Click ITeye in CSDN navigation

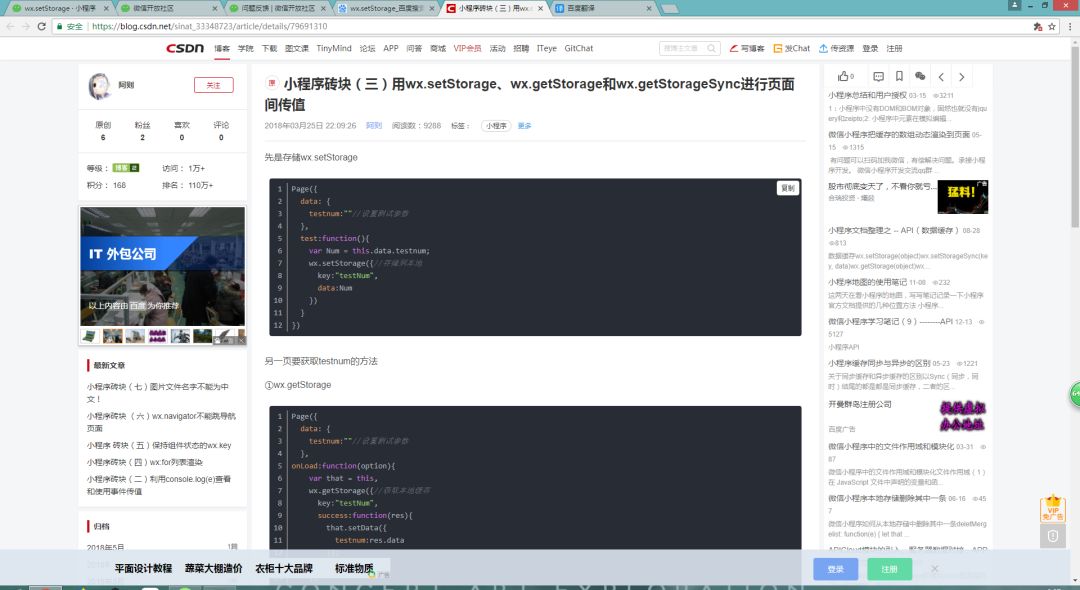(x=547, y=48)
